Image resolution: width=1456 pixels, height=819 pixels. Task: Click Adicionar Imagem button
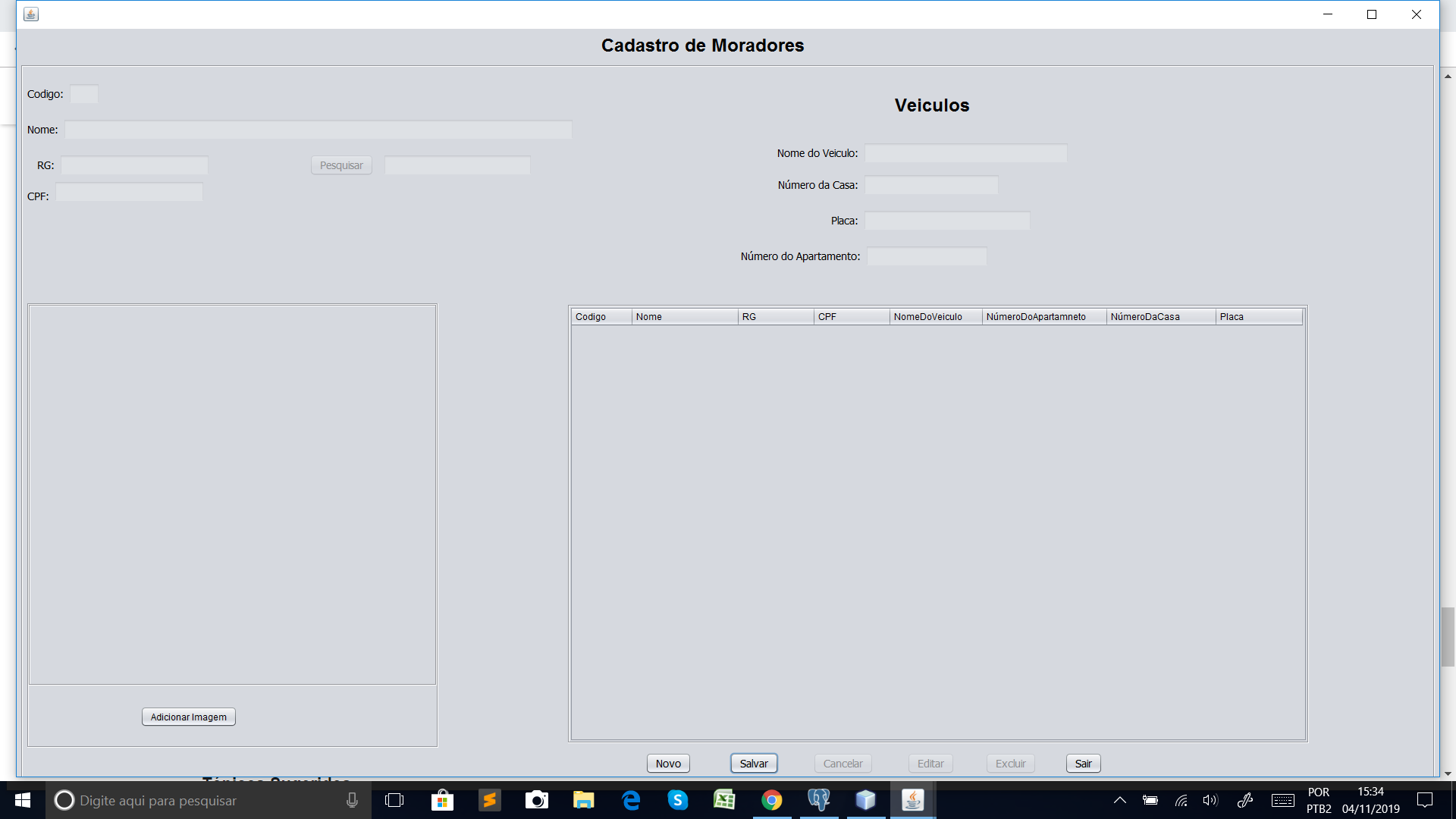(x=188, y=717)
